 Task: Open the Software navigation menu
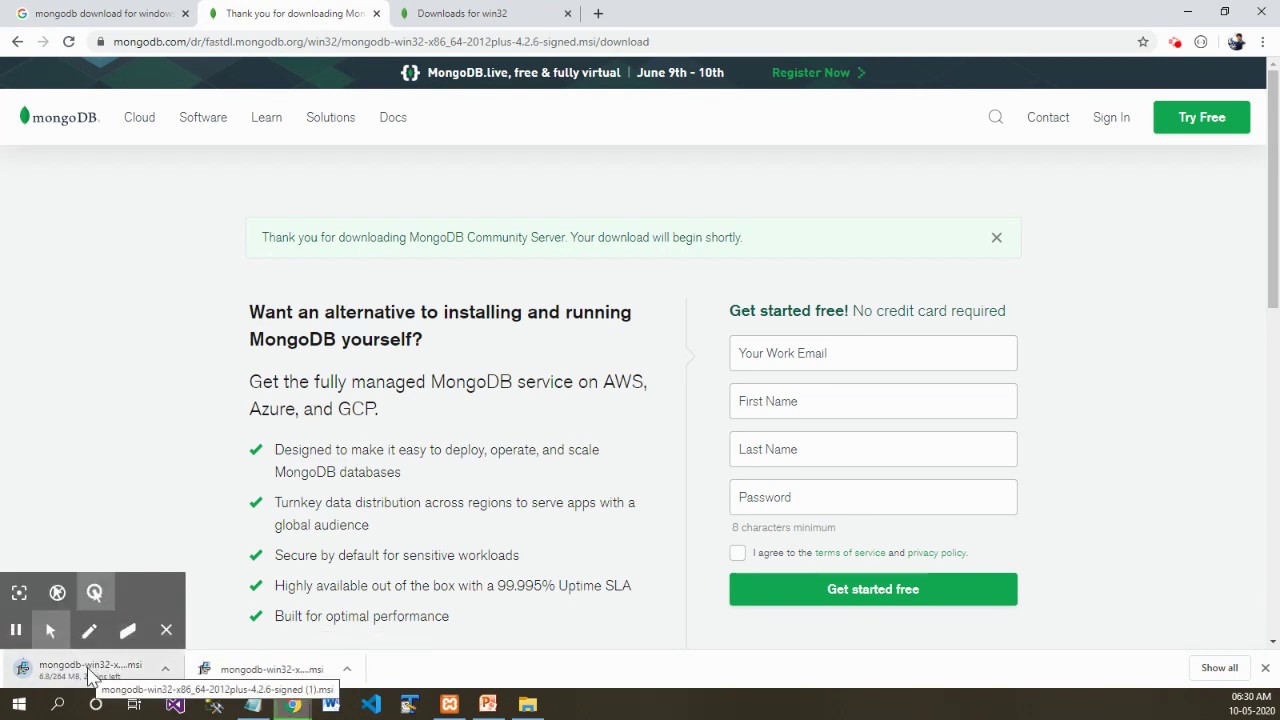(203, 117)
